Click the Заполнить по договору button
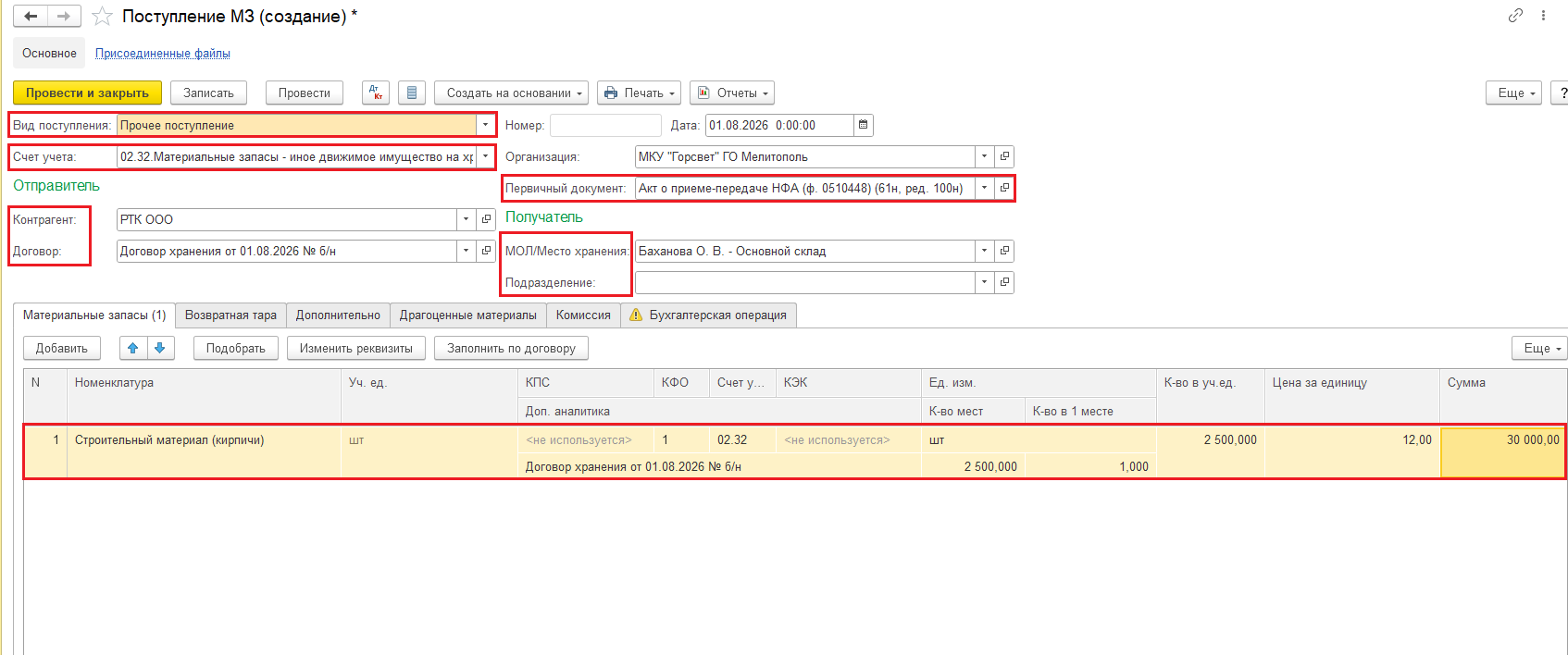Viewport: 1568px width, 655px height. pyautogui.click(x=511, y=348)
